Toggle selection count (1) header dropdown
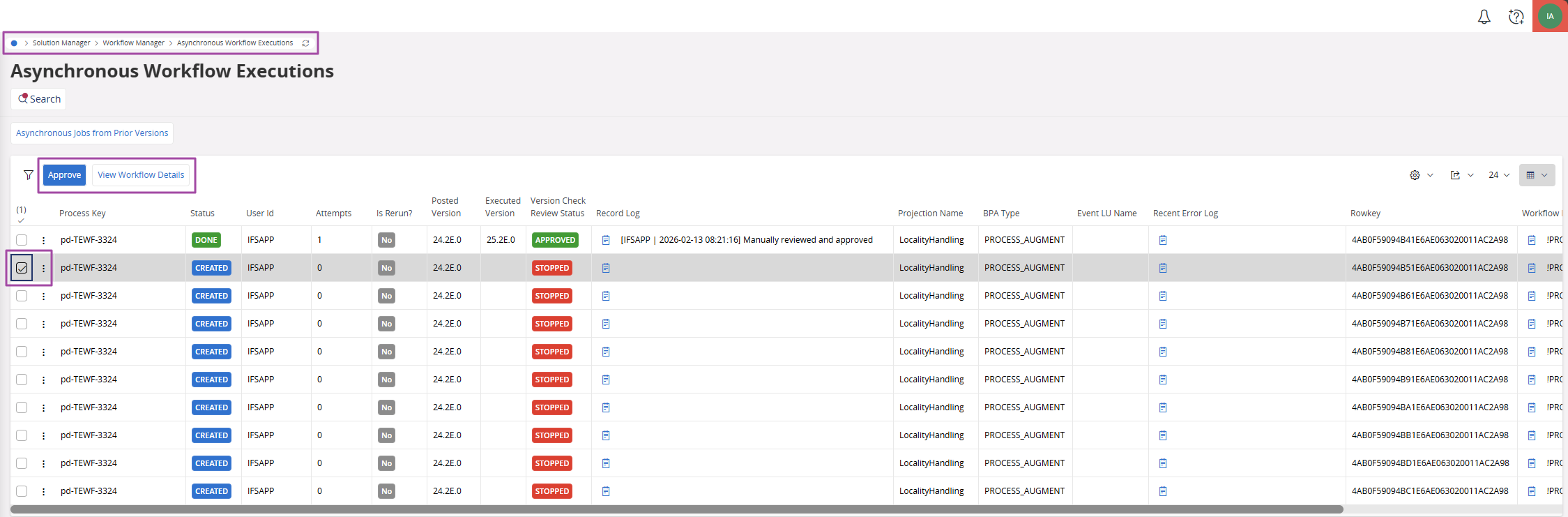Viewport: 1568px width, 517px height. tap(22, 214)
